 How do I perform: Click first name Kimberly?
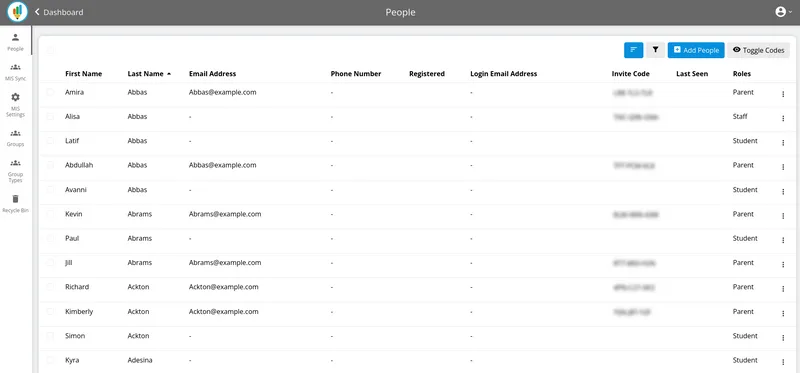79,311
